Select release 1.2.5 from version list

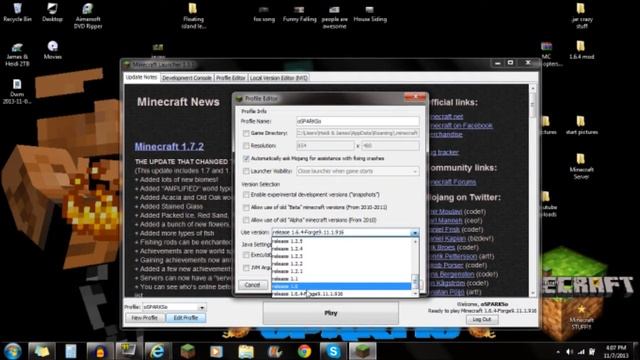tap(342, 241)
